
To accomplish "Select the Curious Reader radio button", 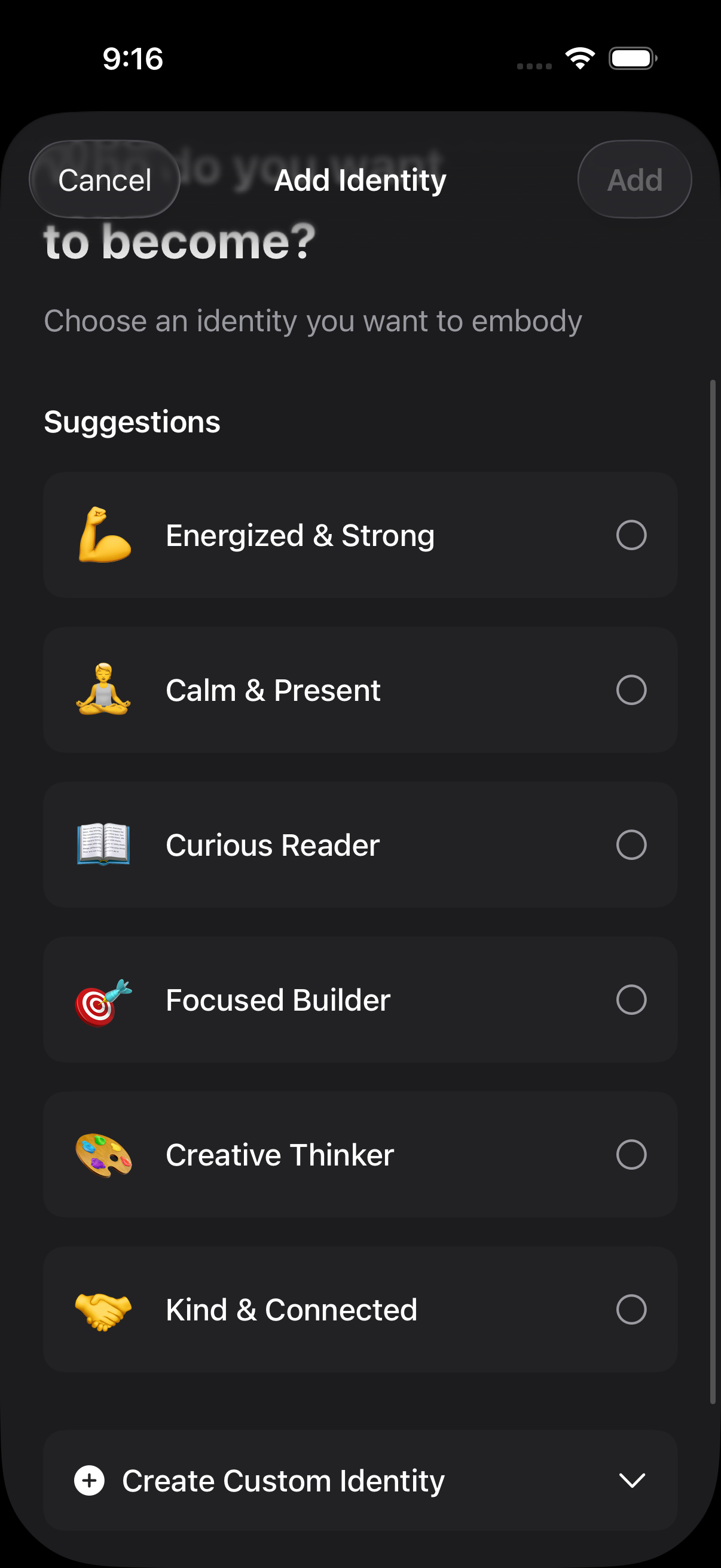I will click(631, 845).
